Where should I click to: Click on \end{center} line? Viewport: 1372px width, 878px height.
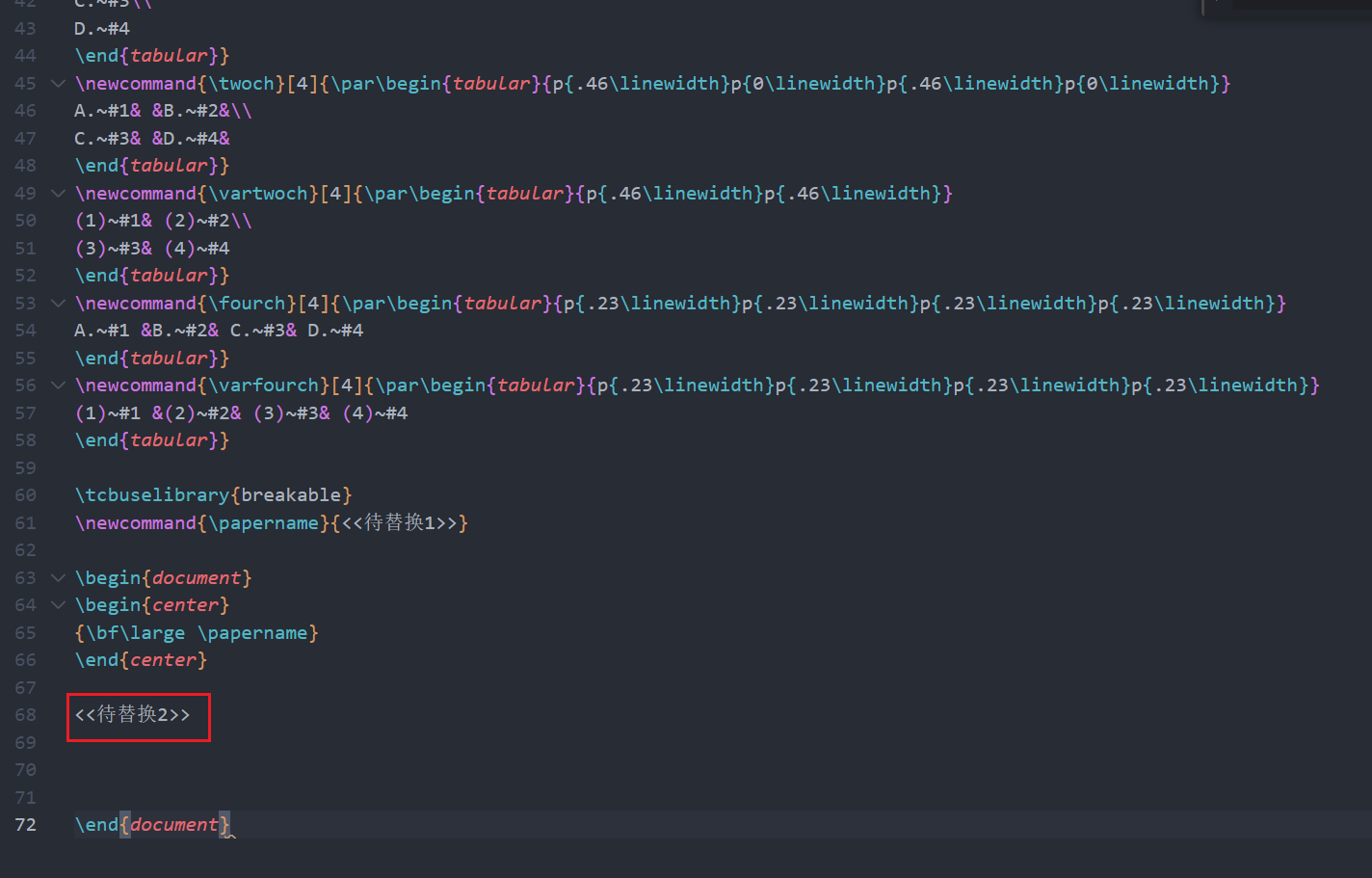pyautogui.click(x=141, y=660)
